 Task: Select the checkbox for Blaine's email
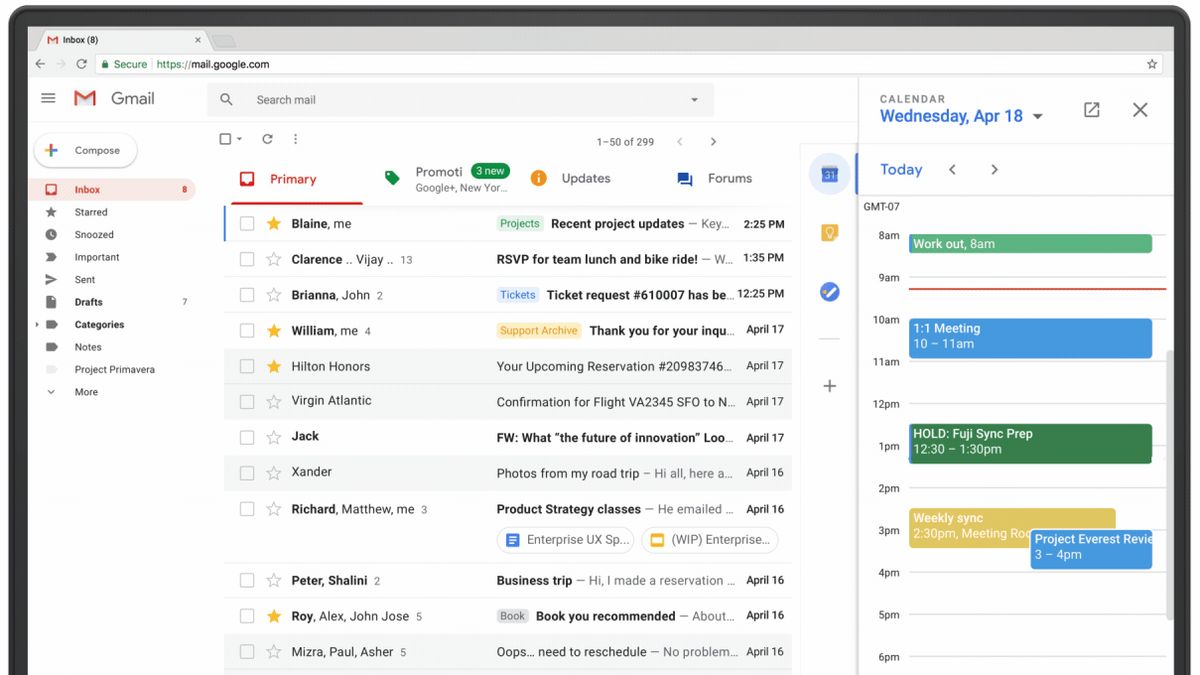(x=246, y=223)
